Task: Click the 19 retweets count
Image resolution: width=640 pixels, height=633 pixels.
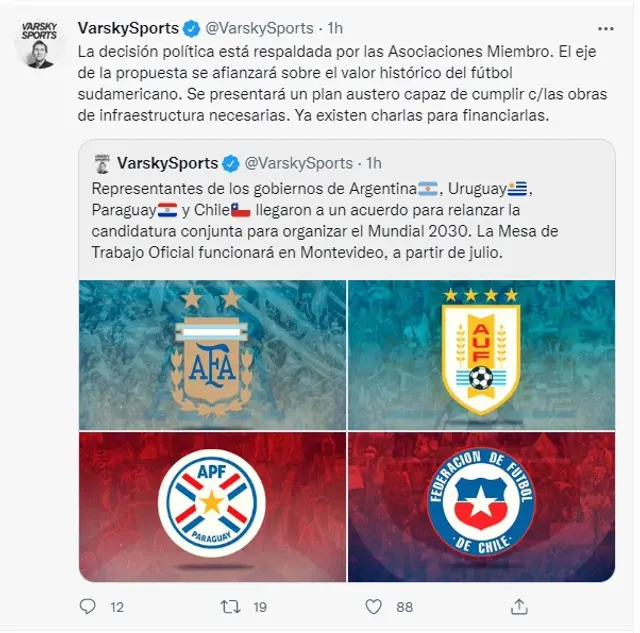Action: 260,607
